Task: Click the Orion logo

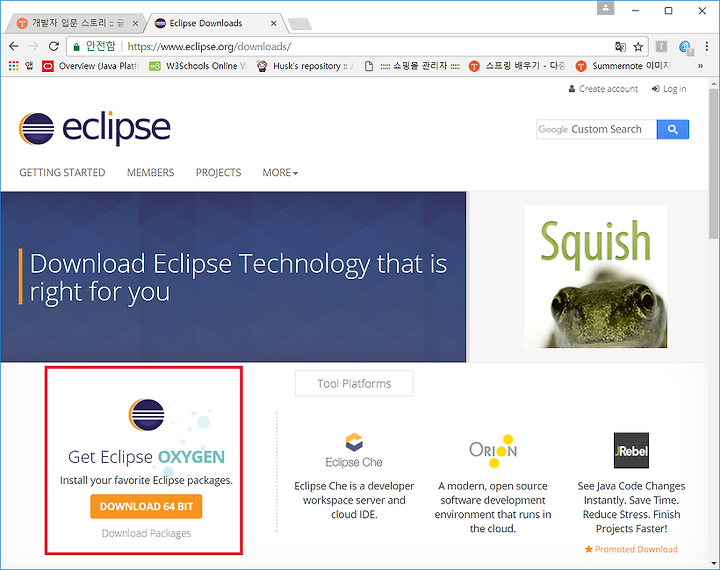Action: tap(493, 451)
